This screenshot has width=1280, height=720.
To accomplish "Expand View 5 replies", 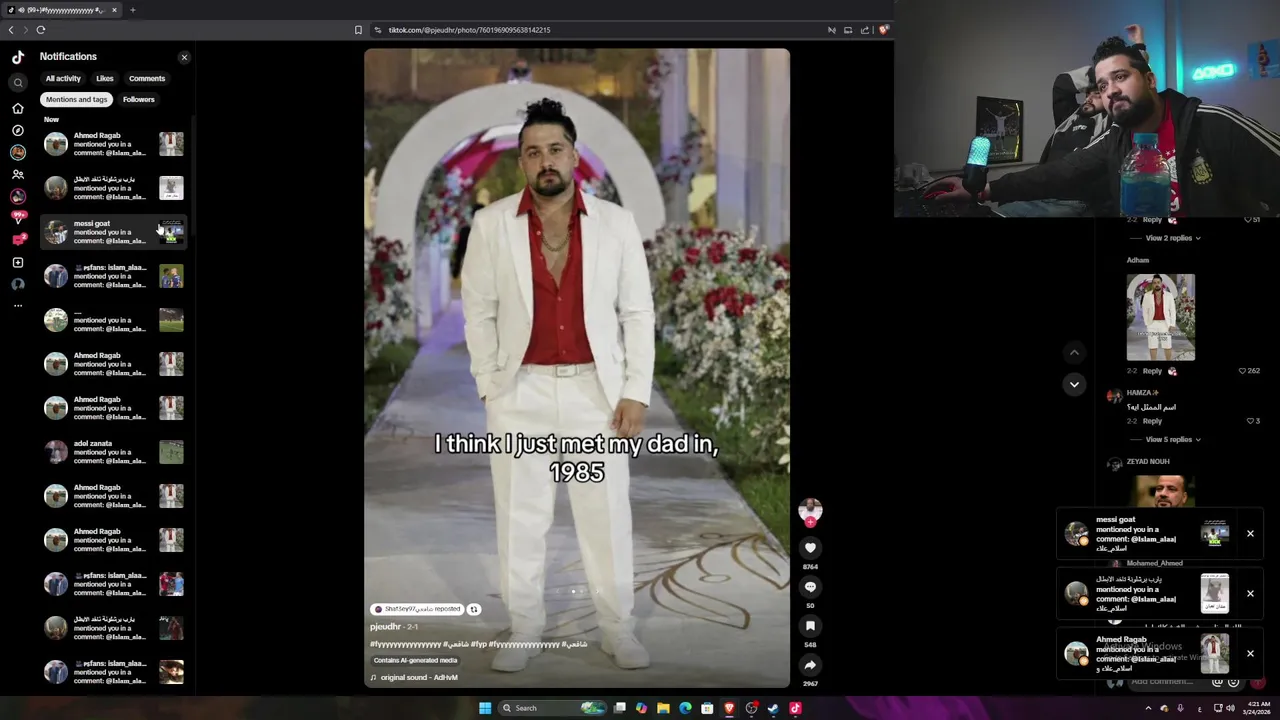I will tap(1172, 439).
